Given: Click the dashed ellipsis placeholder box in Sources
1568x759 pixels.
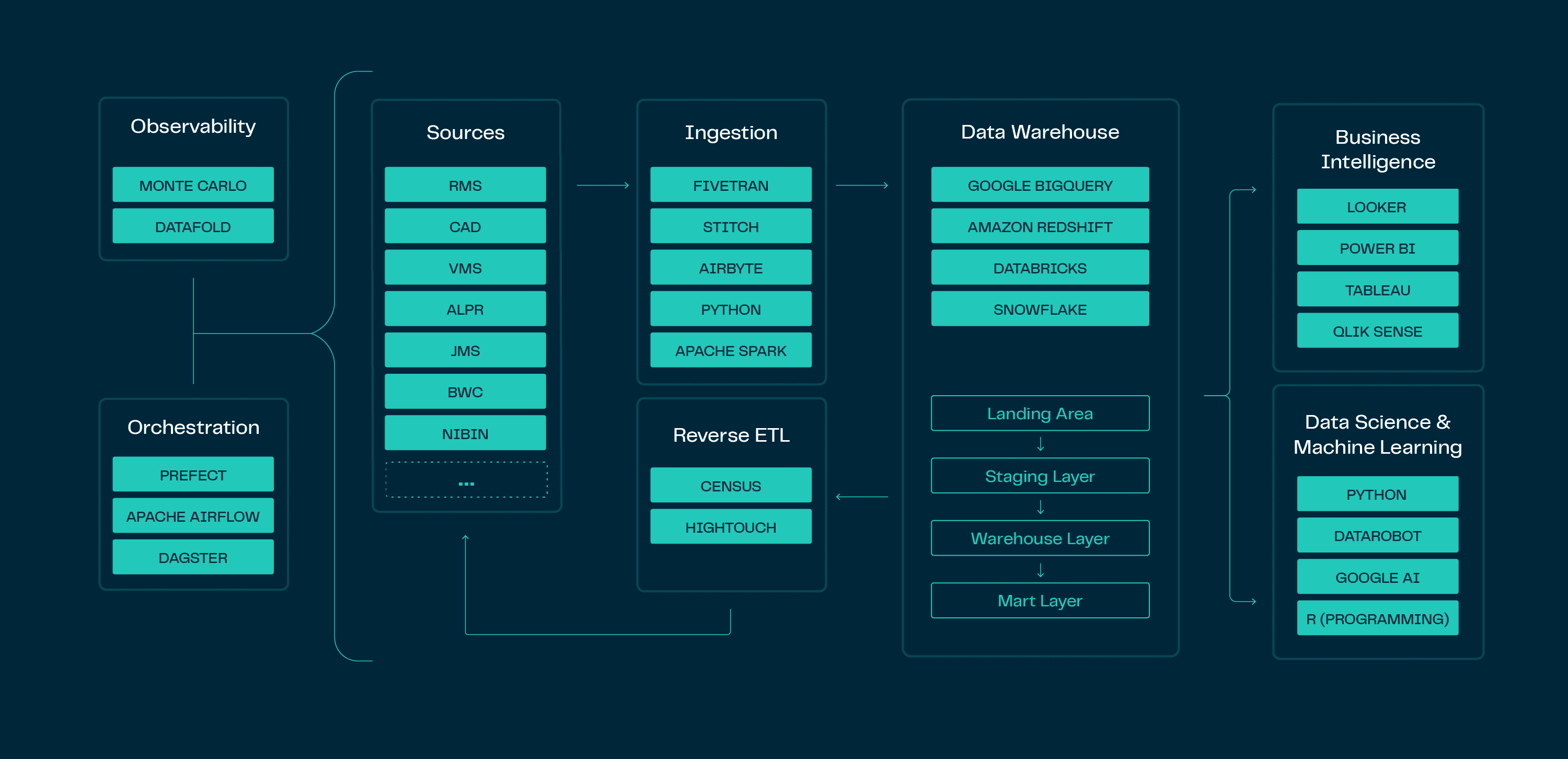Looking at the screenshot, I should (466, 480).
